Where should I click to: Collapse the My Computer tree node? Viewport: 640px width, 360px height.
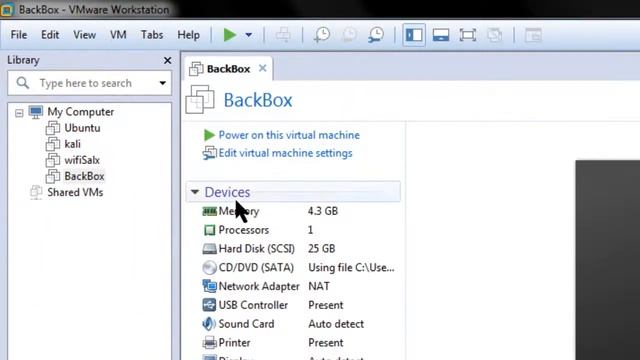click(x=19, y=113)
